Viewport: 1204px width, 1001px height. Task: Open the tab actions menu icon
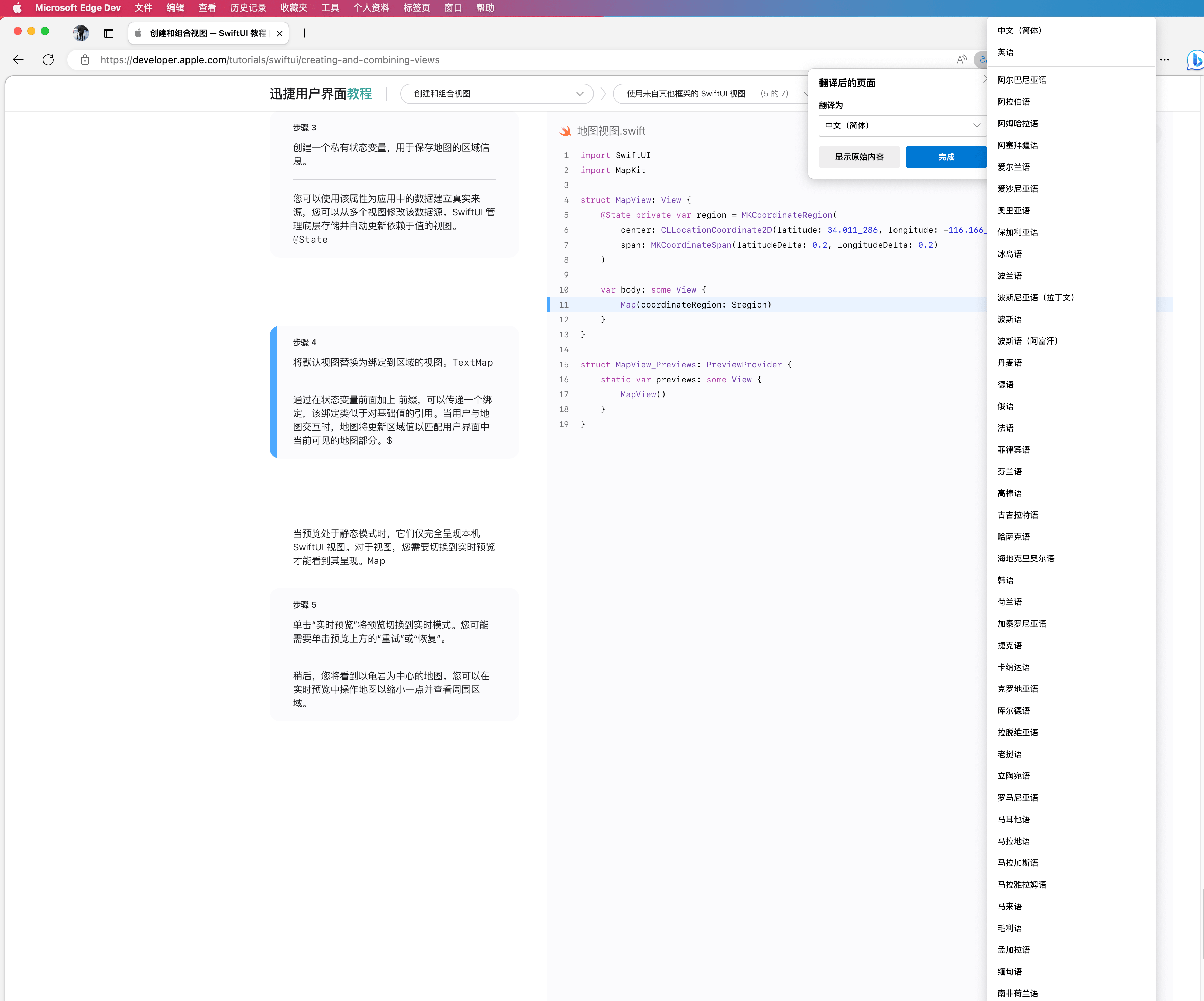click(108, 33)
